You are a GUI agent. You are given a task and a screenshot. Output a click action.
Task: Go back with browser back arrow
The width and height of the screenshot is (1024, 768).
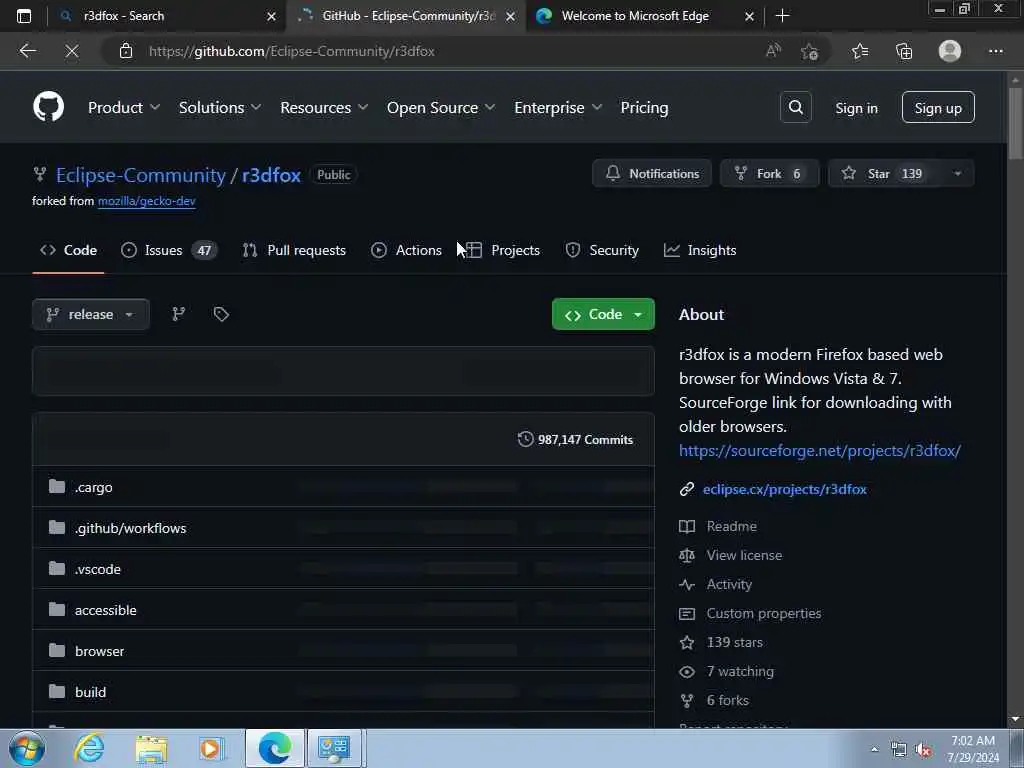point(27,51)
